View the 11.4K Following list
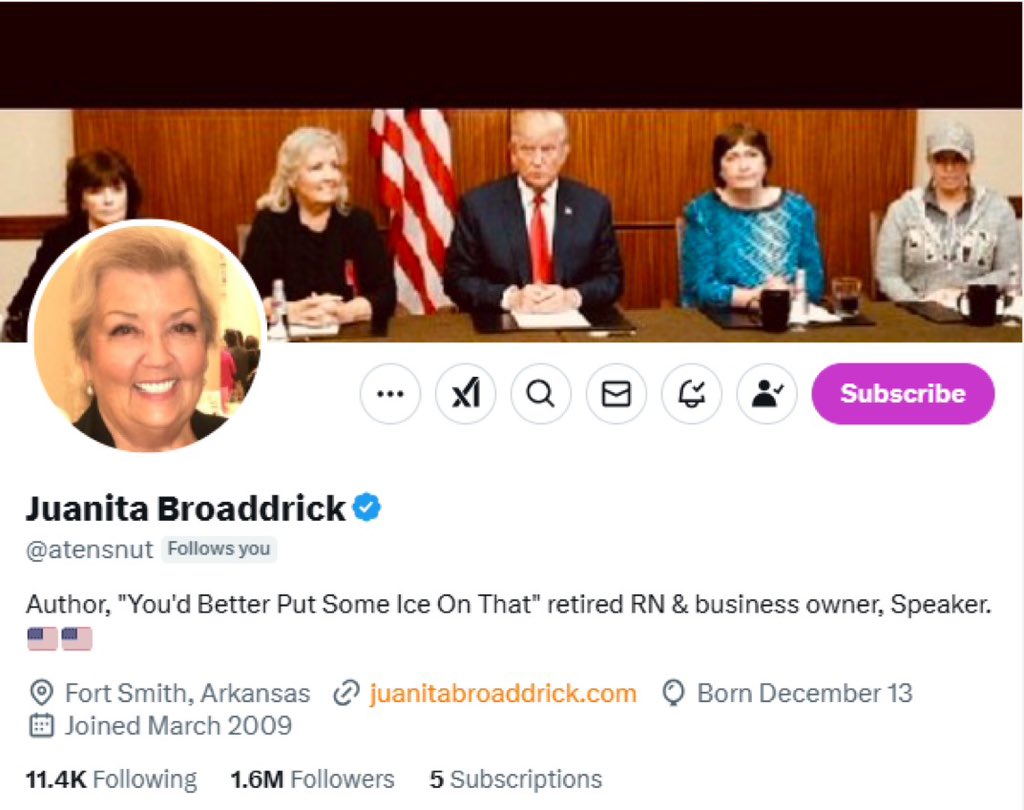The width and height of the screenshot is (1024, 810). 111,779
